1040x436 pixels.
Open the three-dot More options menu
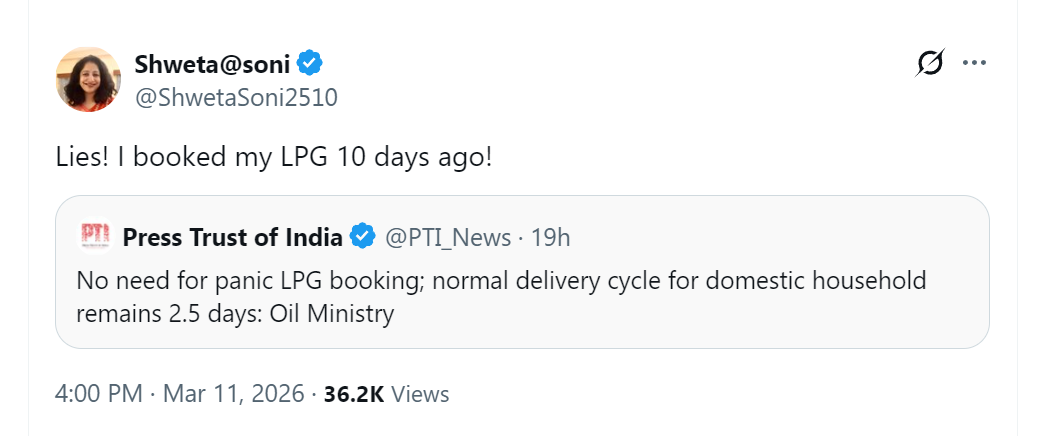974,63
